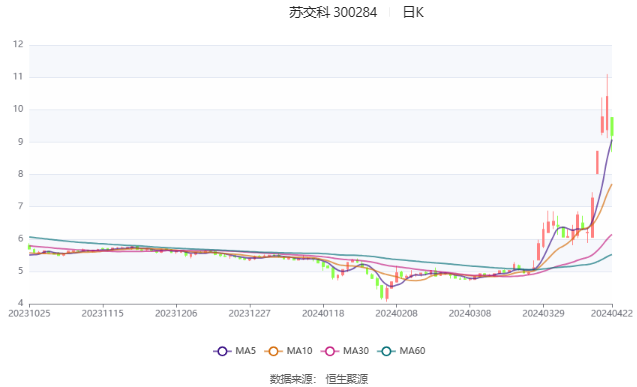Screen dimensions: 637x387
Task: Toggle the MA5 legend series
Action: [x=234, y=351]
